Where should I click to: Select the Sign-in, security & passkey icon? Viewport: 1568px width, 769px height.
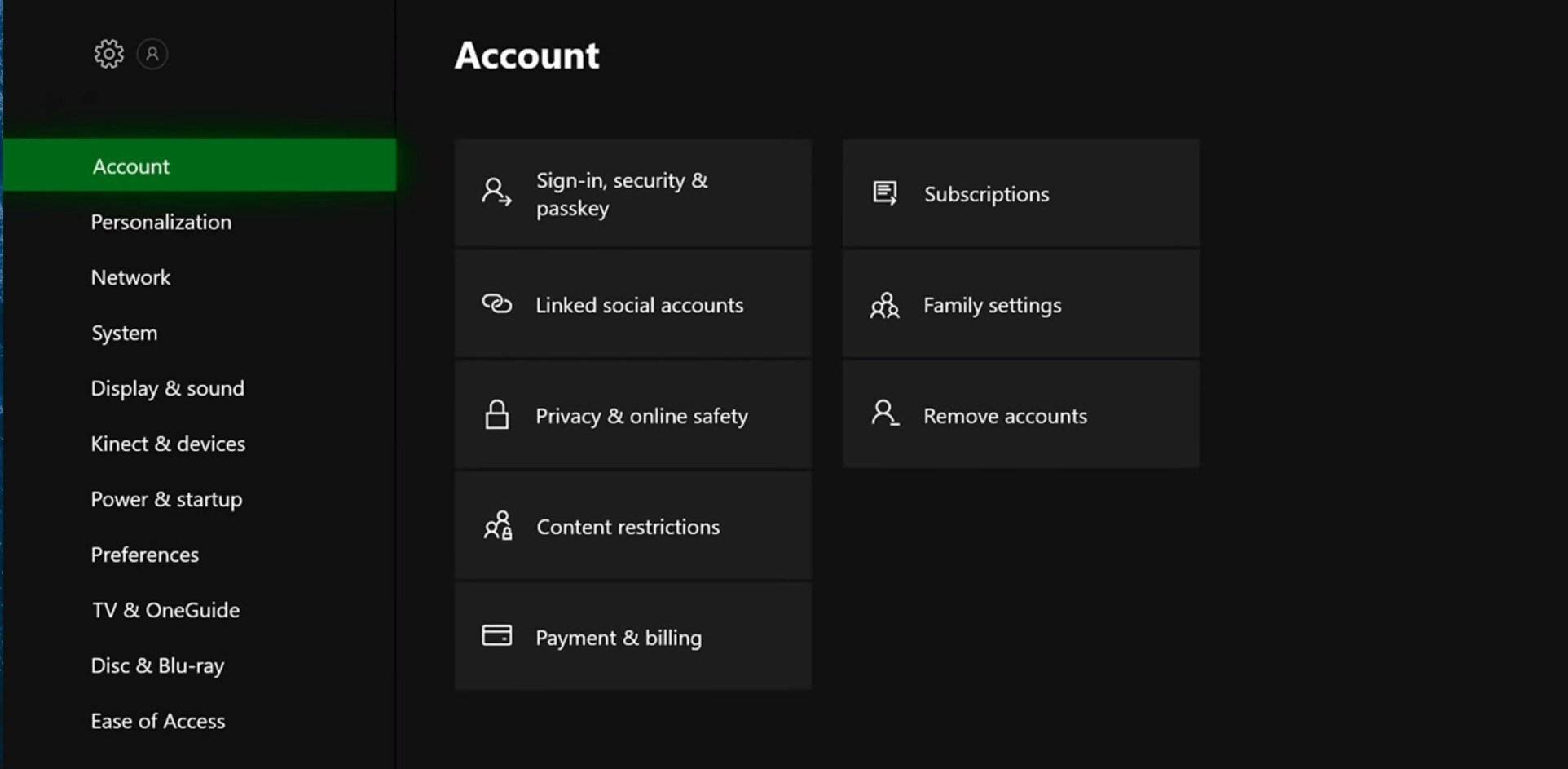pyautogui.click(x=495, y=191)
